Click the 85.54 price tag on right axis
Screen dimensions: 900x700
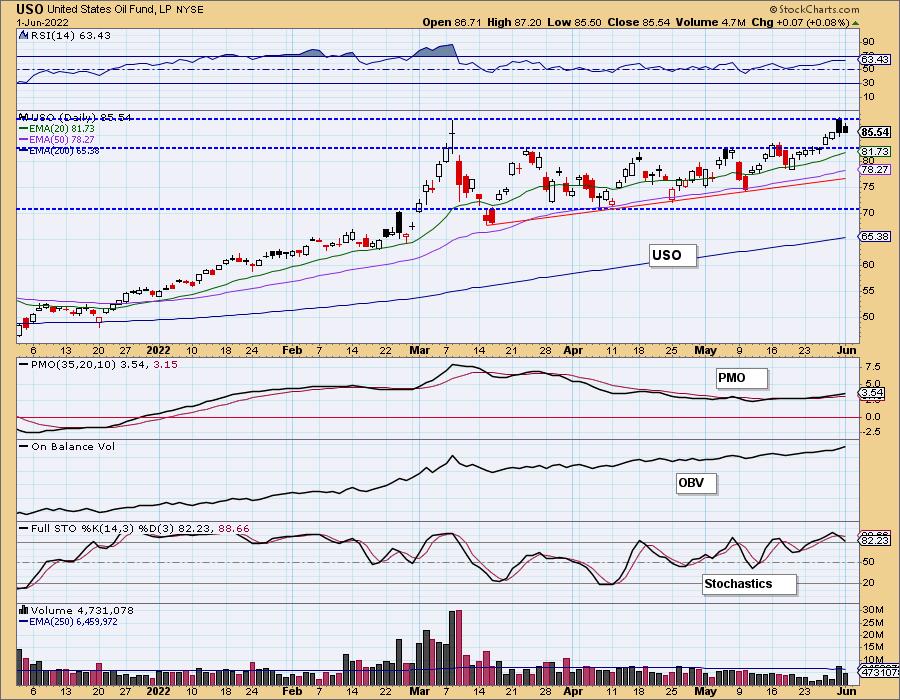click(875, 132)
